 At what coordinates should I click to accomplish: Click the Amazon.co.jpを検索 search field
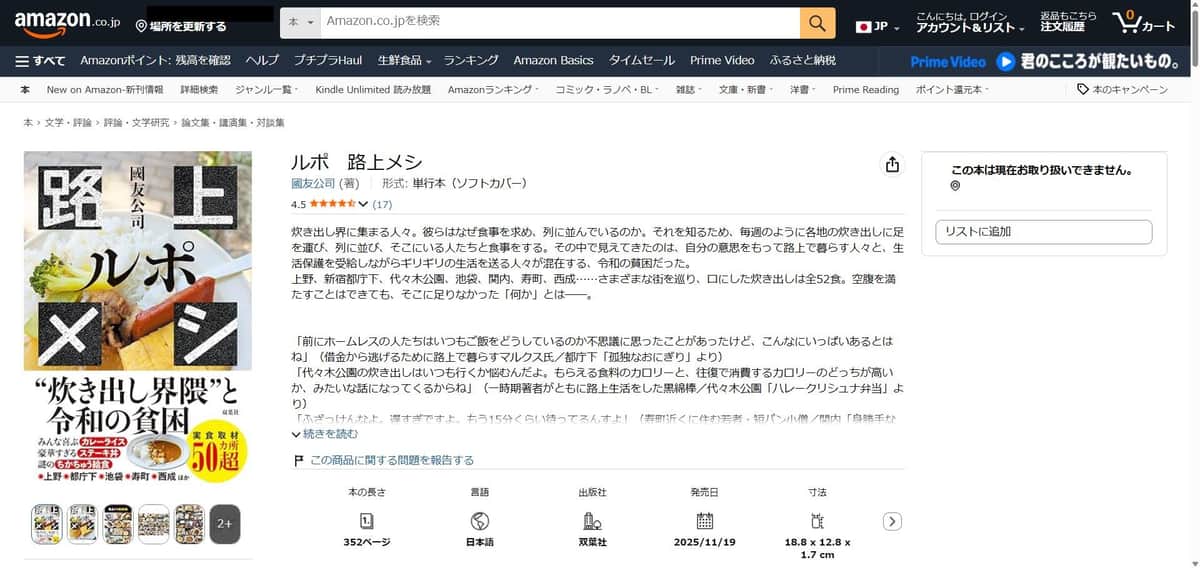pos(559,23)
